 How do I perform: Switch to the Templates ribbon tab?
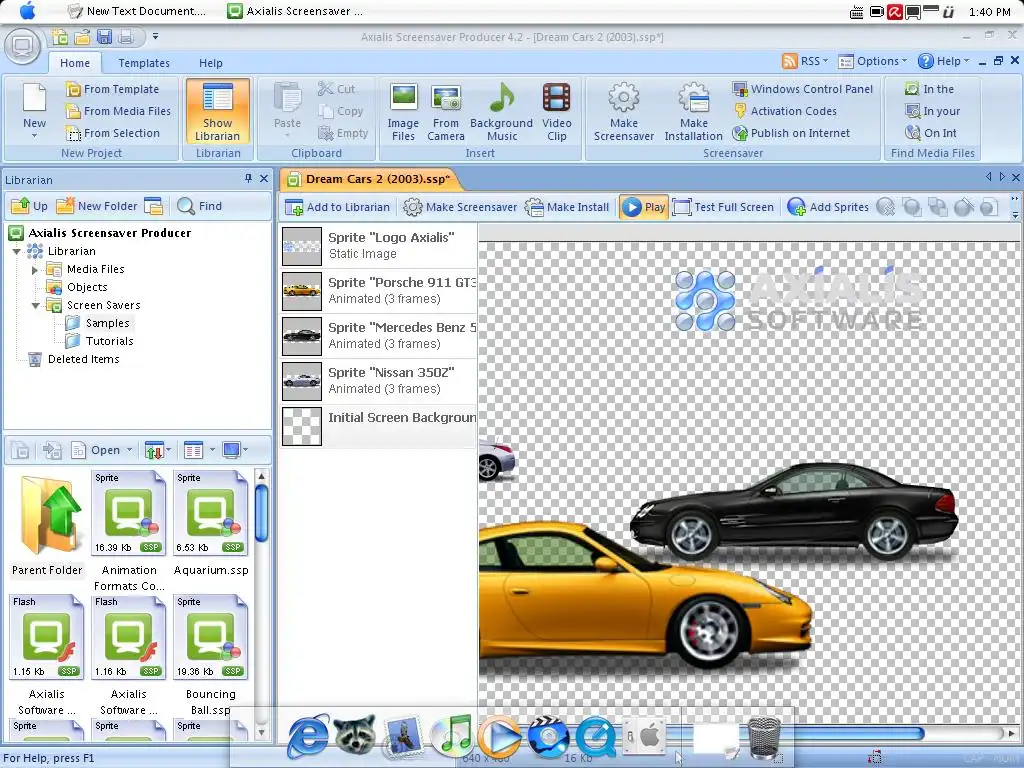coord(144,63)
